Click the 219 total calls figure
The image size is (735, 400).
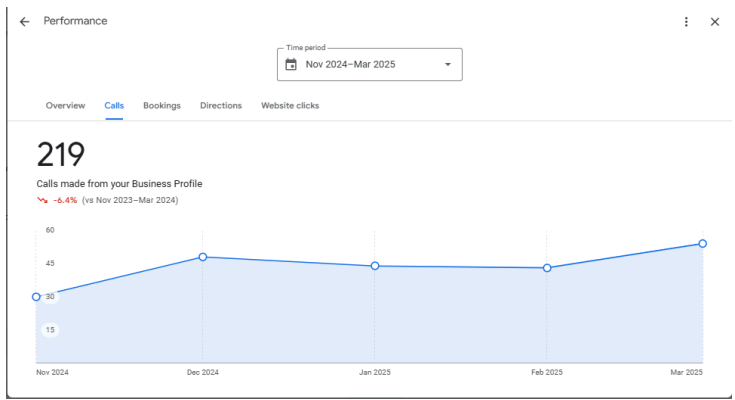tap(61, 155)
